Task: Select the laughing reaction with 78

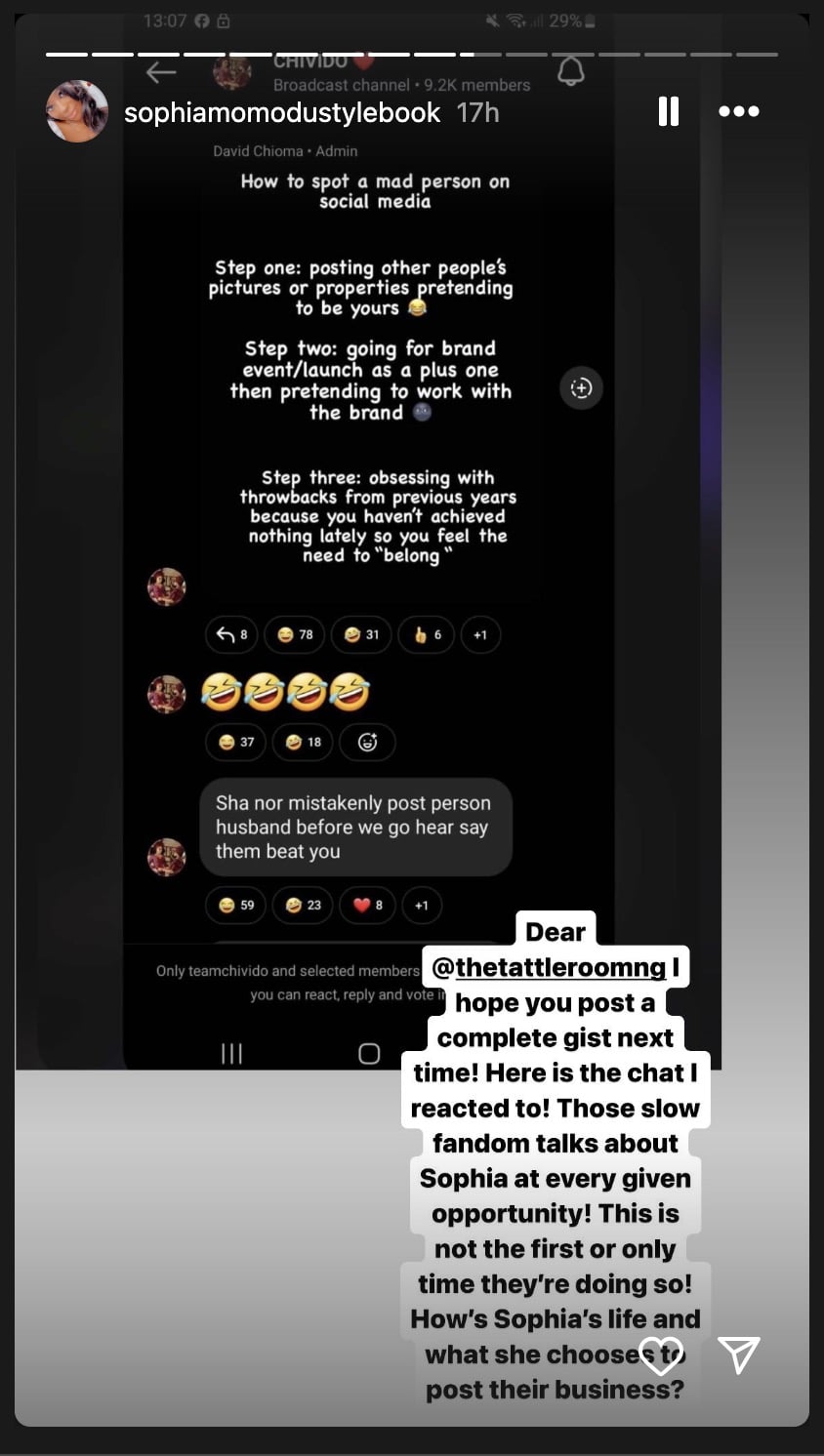Action: point(295,635)
